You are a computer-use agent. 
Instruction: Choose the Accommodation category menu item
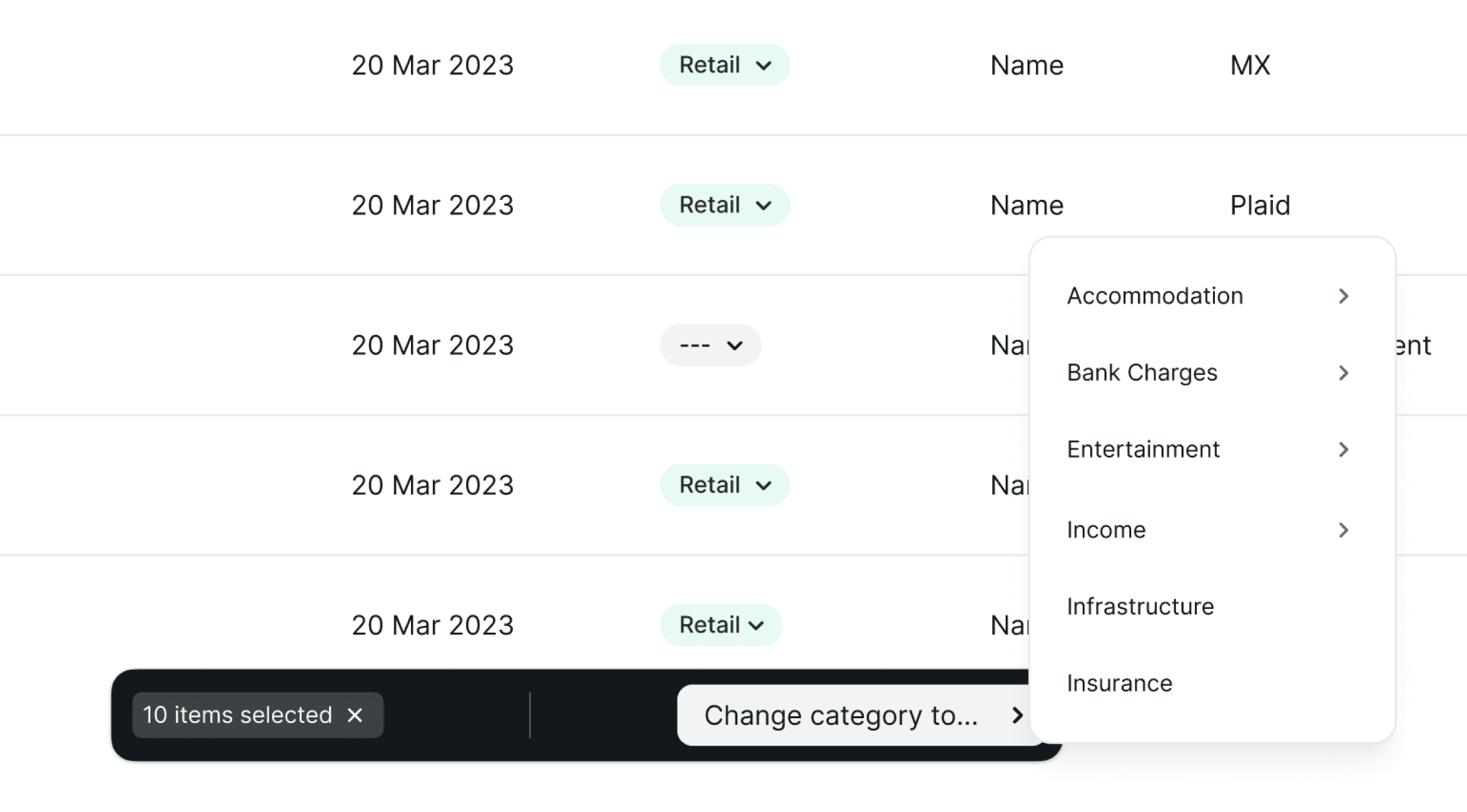[x=1212, y=296]
